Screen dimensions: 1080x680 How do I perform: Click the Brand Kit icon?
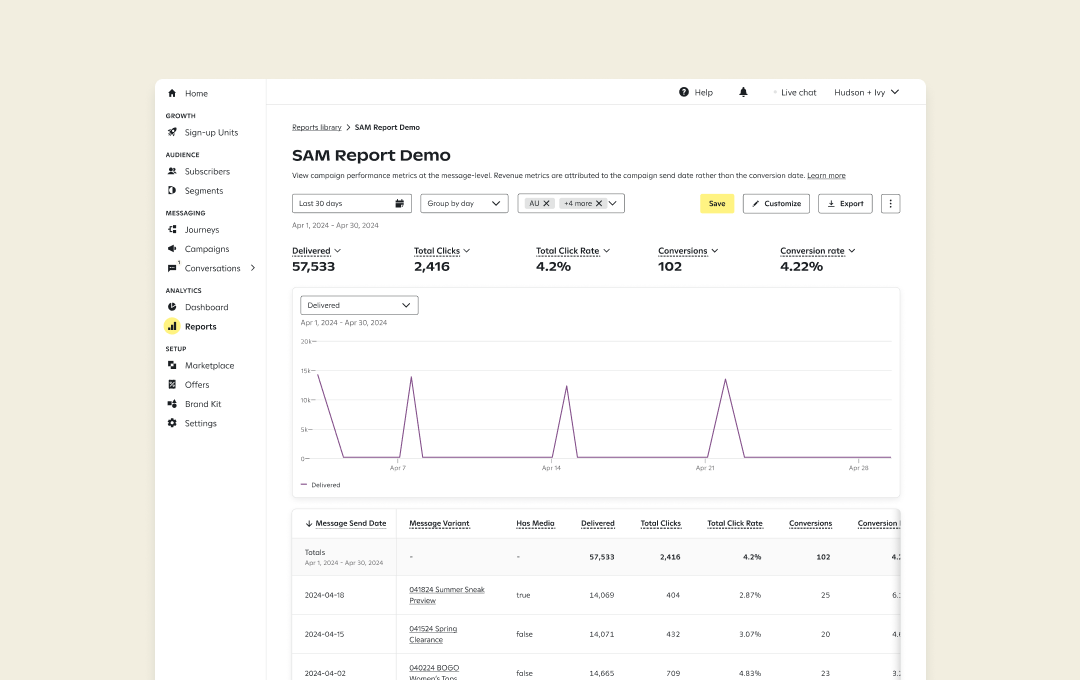(172, 404)
